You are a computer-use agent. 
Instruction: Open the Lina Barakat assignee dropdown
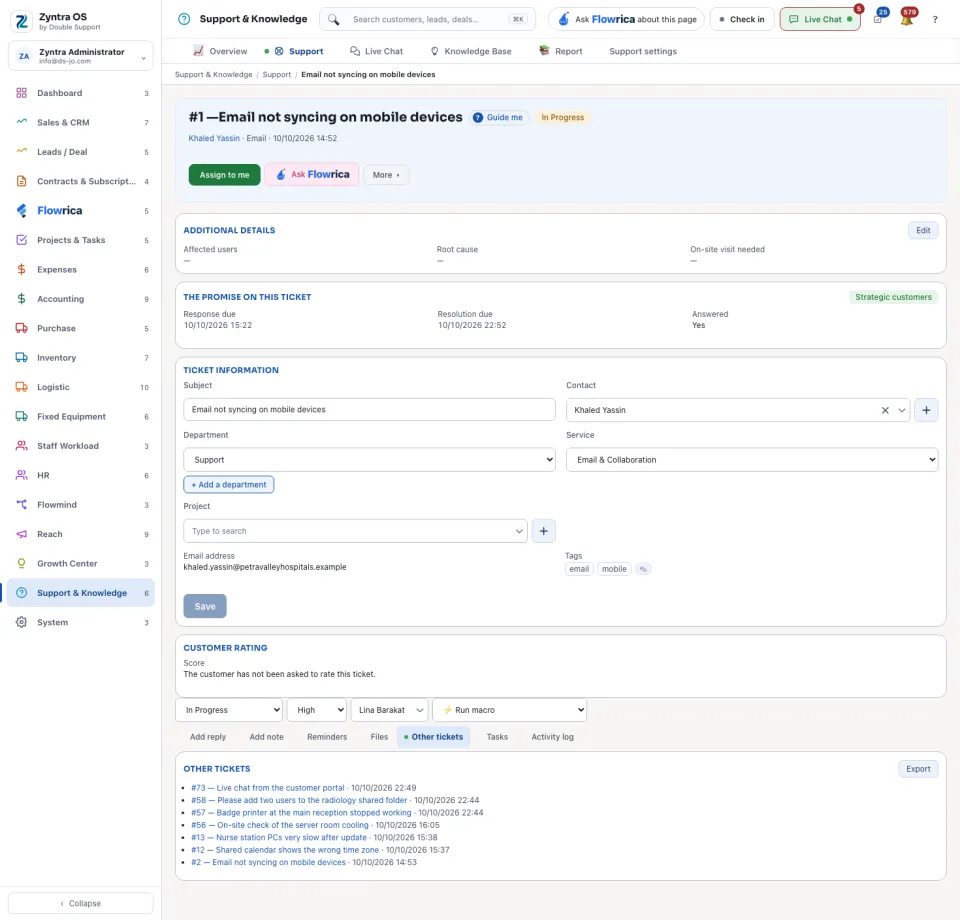389,710
